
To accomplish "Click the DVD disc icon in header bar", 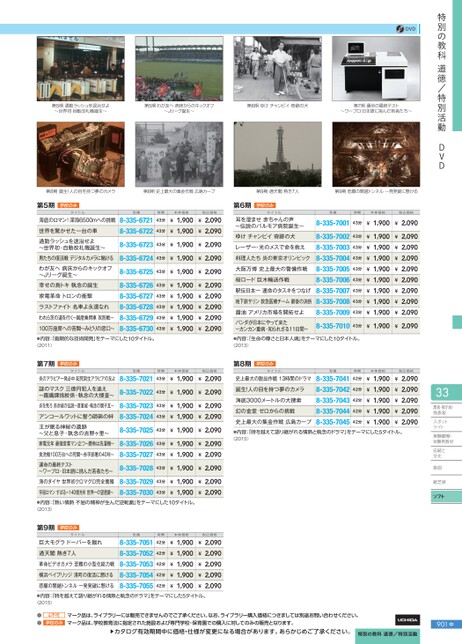I will pos(400,29).
